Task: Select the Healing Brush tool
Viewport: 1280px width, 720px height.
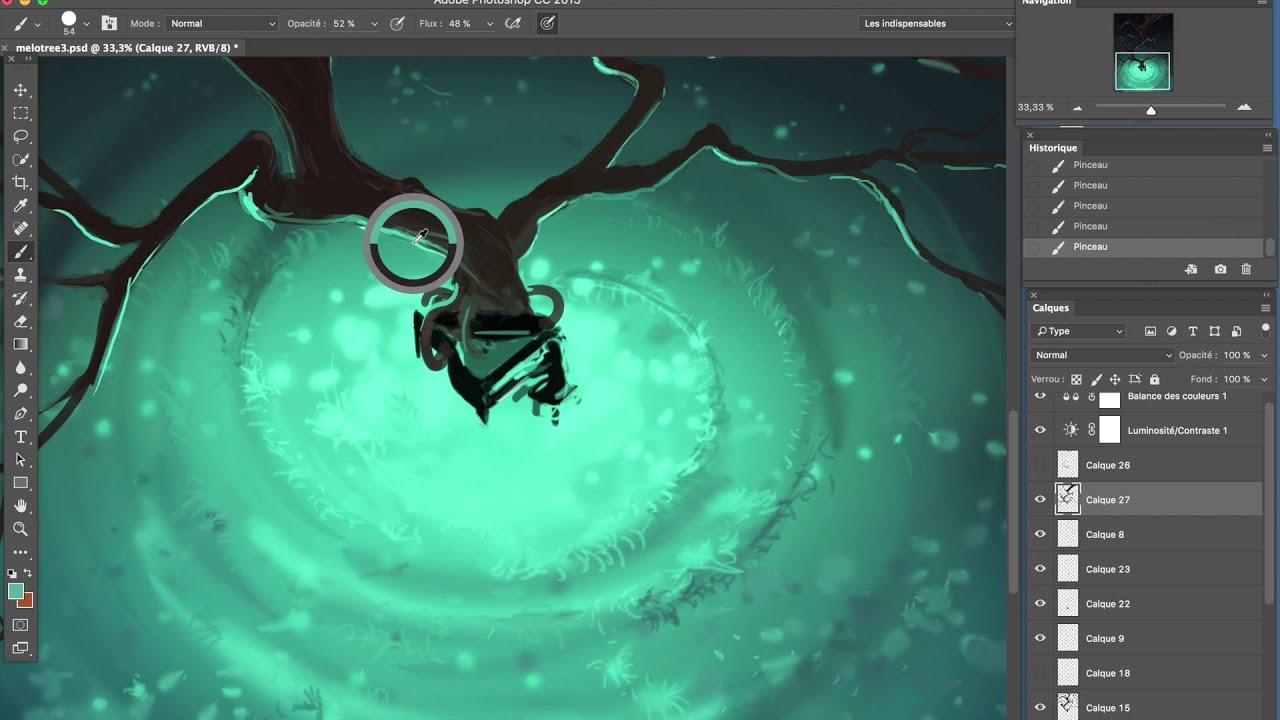Action: point(20,228)
